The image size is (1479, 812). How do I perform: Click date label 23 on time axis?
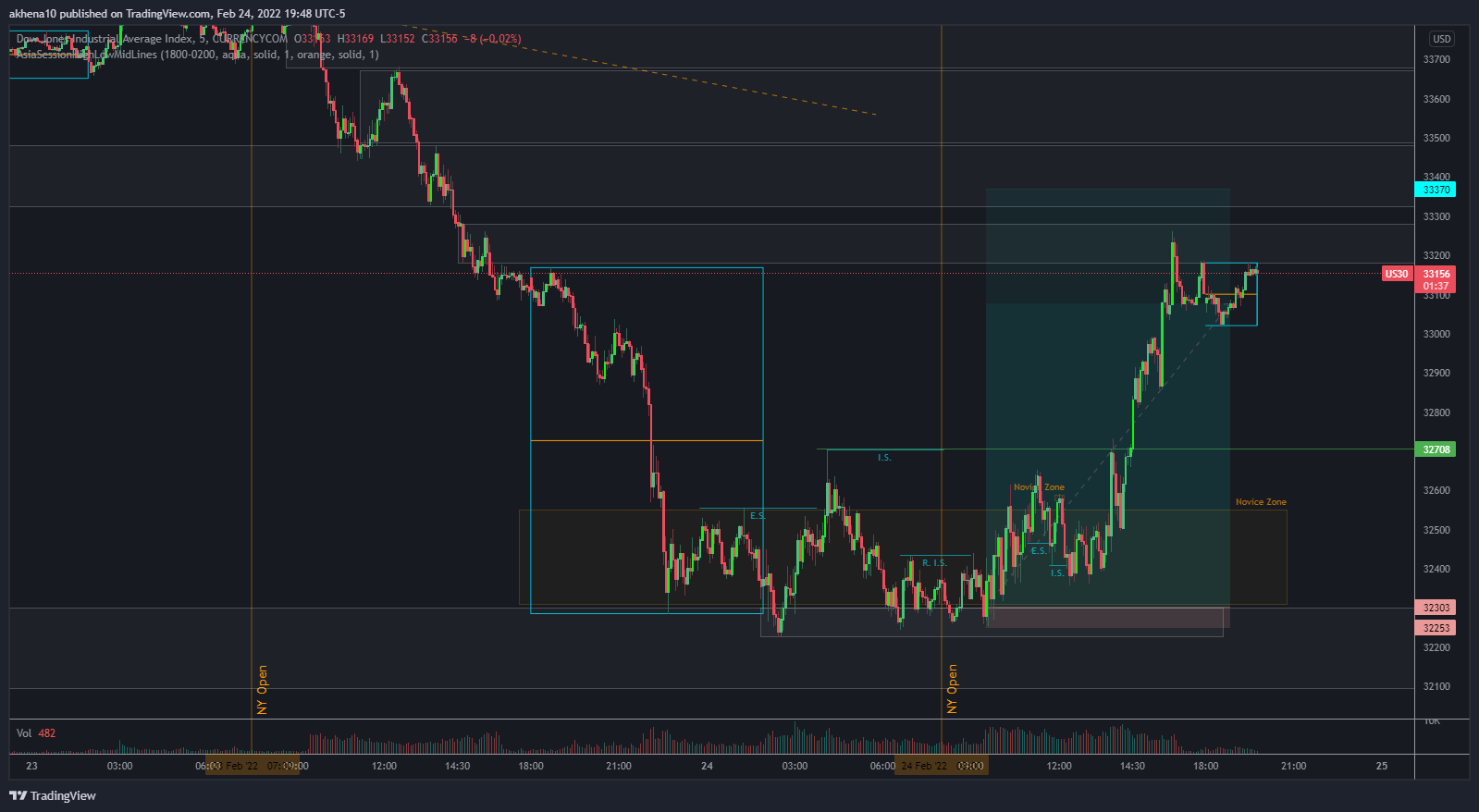pos(31,766)
